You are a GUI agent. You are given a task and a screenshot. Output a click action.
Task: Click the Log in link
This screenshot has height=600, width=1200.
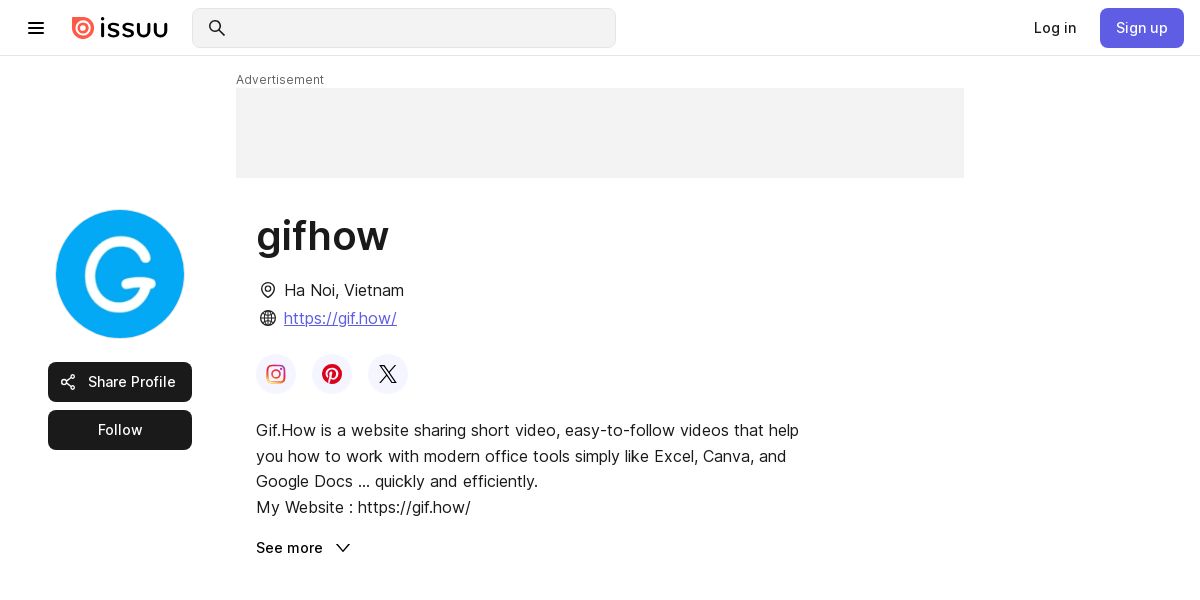1055,28
